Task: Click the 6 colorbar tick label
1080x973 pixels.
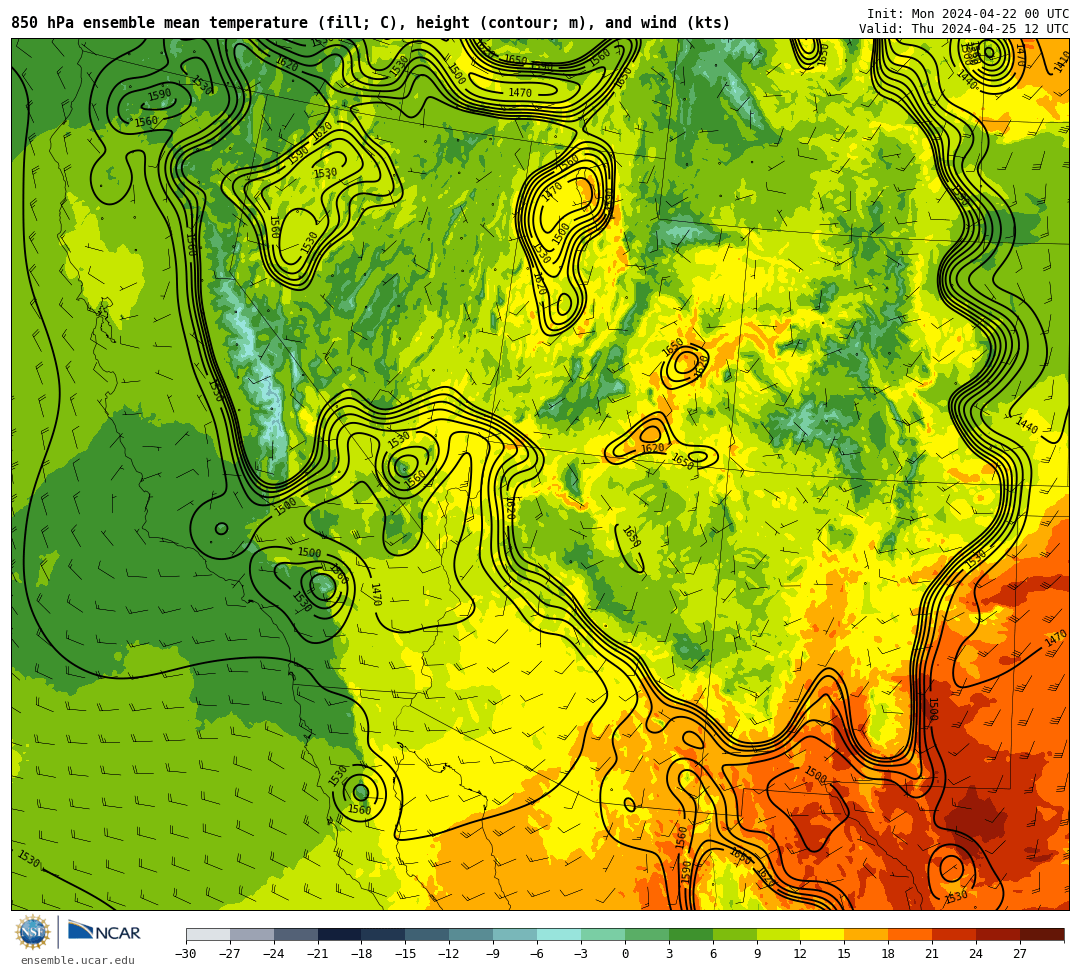Action: click(x=713, y=954)
